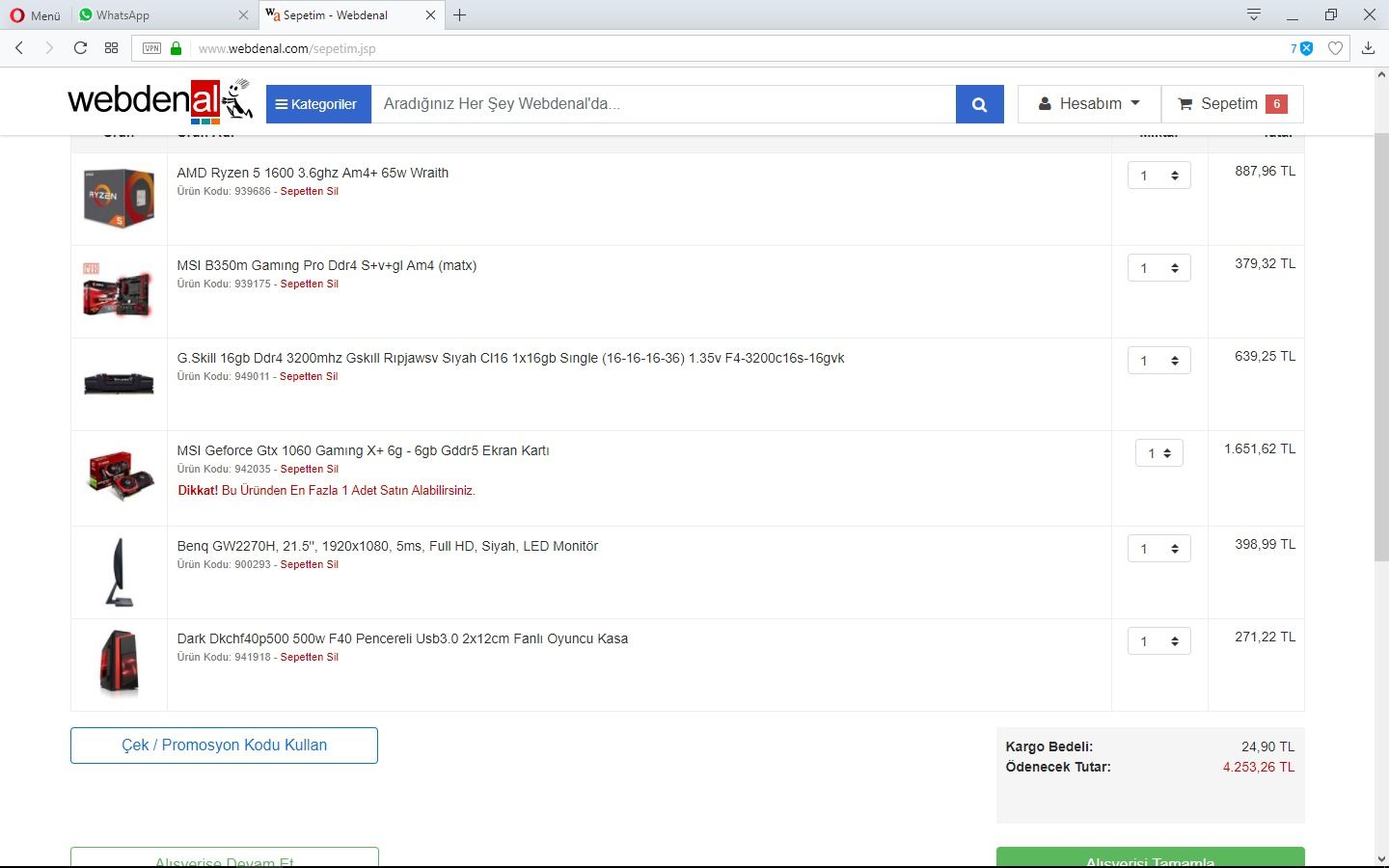The width and height of the screenshot is (1389, 868).
Task: Open the Kategoriler menu
Action: (x=318, y=104)
